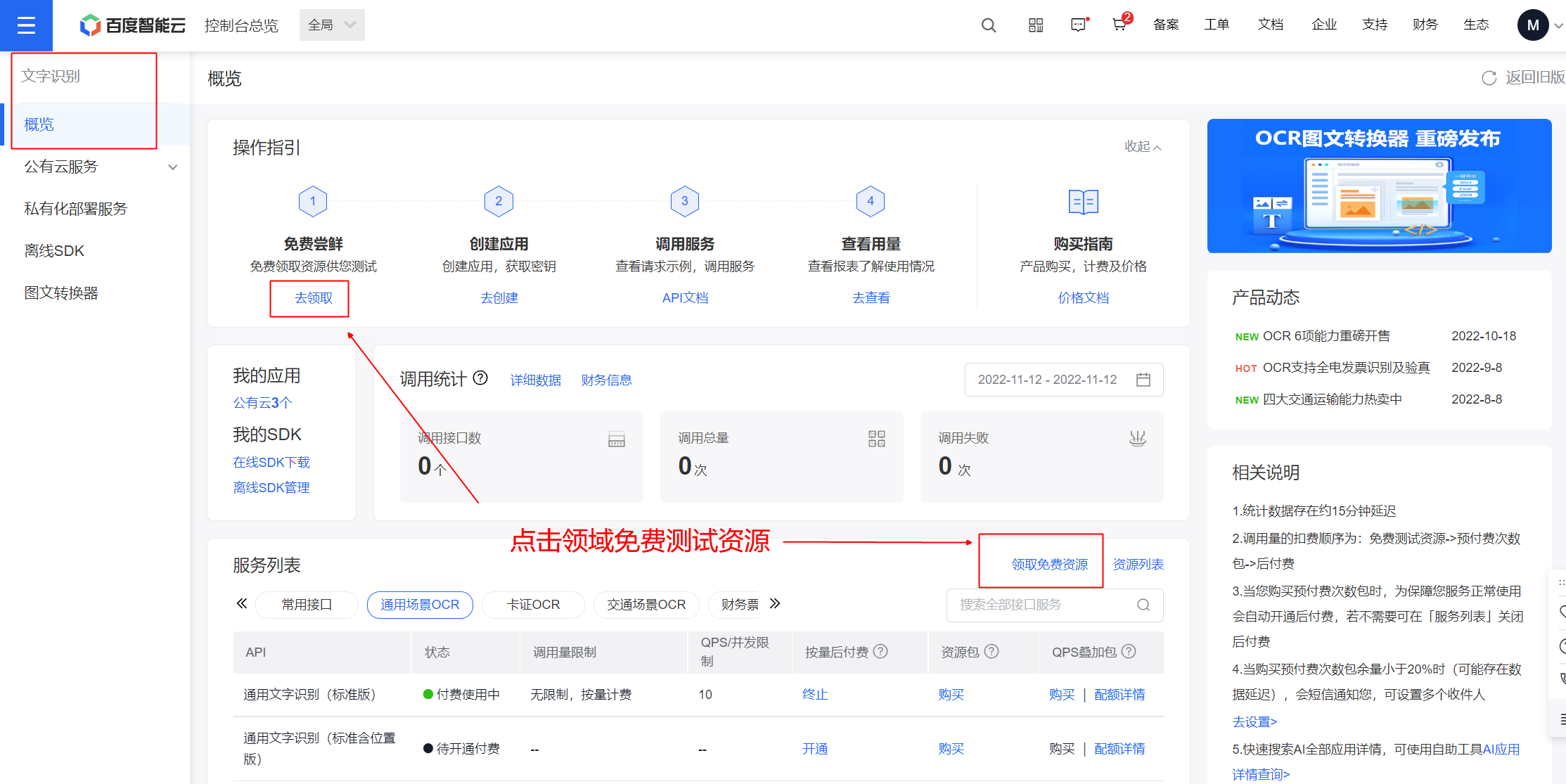Screen dimensions: 1566x784
Task: Open 财务信息 link in 调用统计
Action: (607, 380)
